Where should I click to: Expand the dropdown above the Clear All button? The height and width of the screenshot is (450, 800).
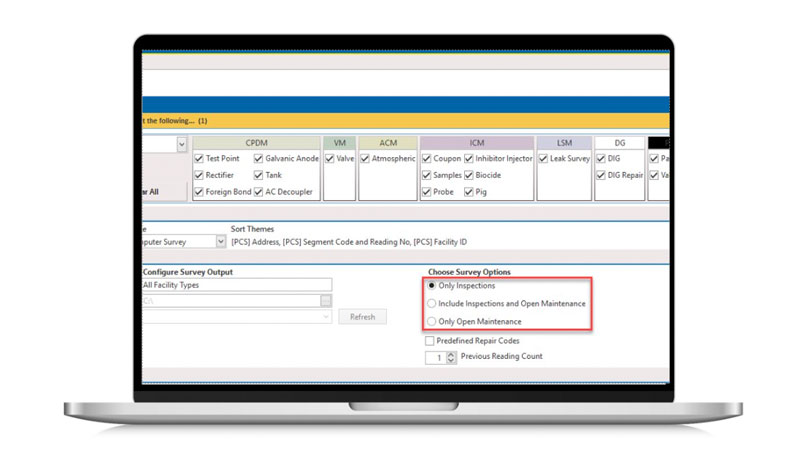click(181, 145)
